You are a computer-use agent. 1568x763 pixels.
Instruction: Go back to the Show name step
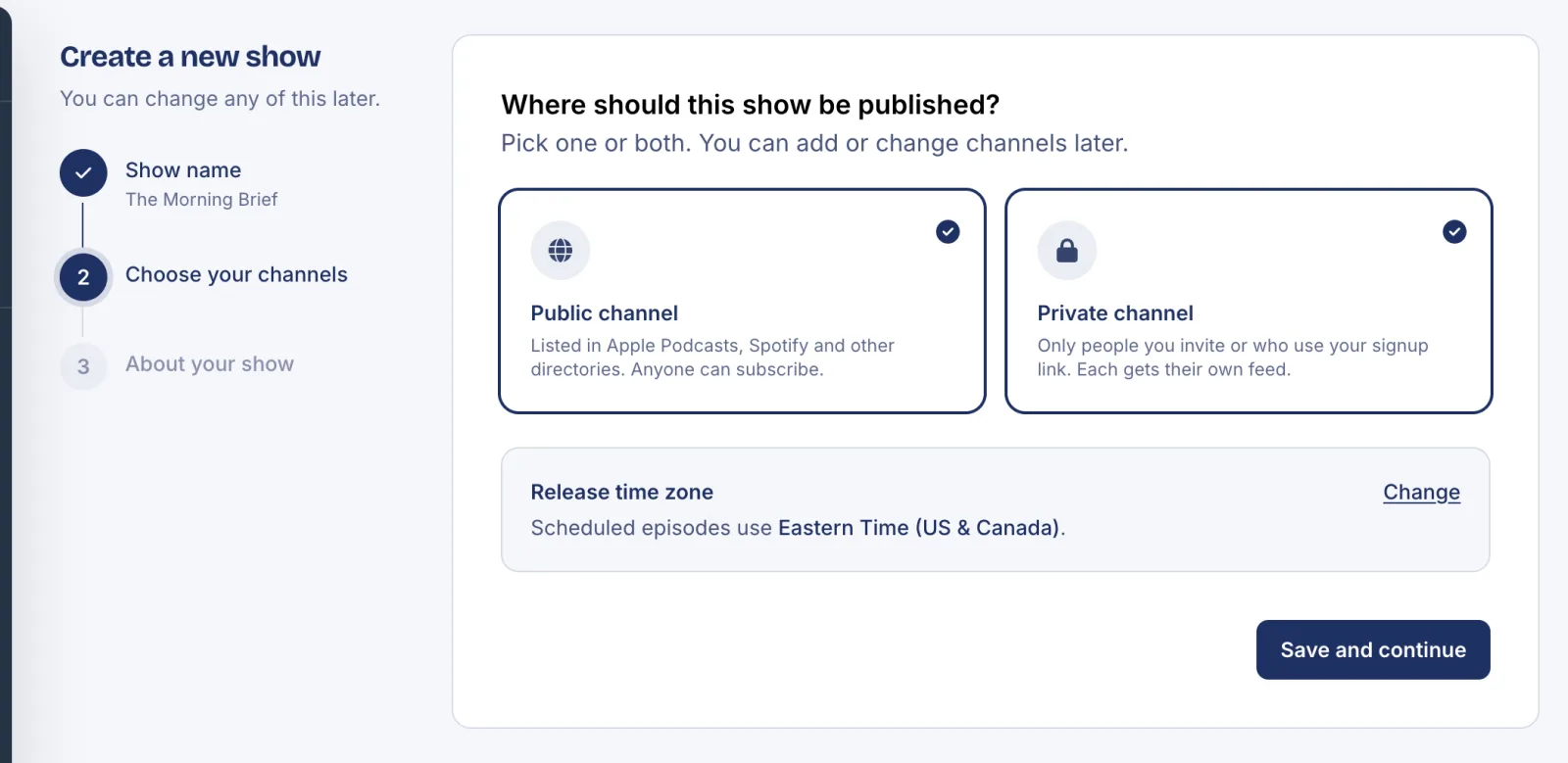click(183, 170)
